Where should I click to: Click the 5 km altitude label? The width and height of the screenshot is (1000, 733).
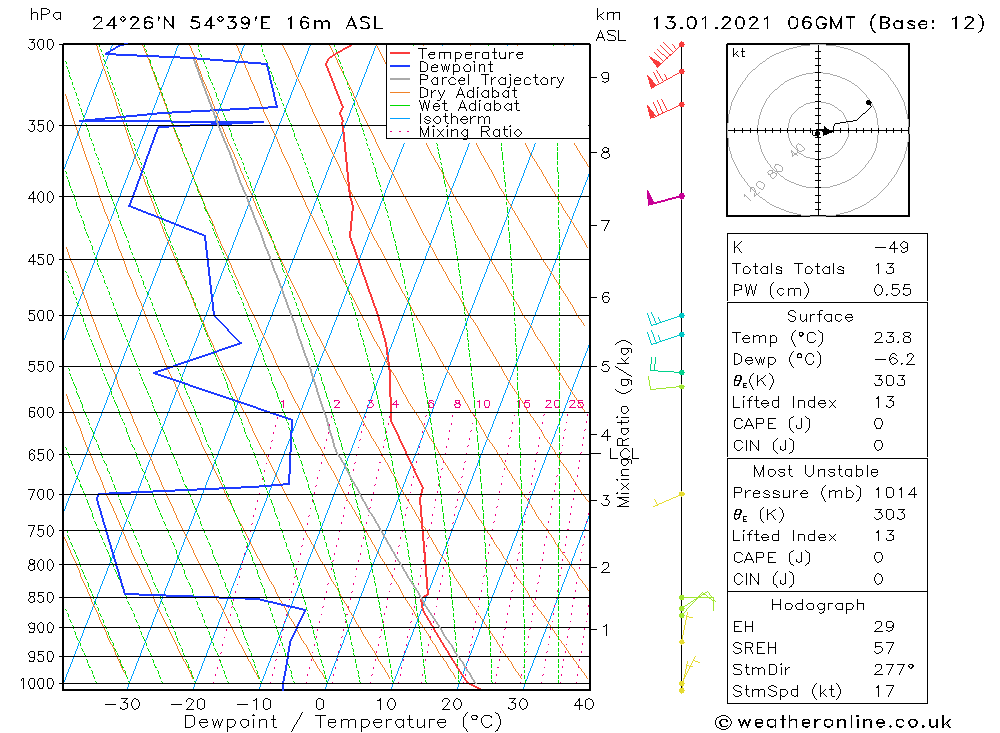(605, 367)
